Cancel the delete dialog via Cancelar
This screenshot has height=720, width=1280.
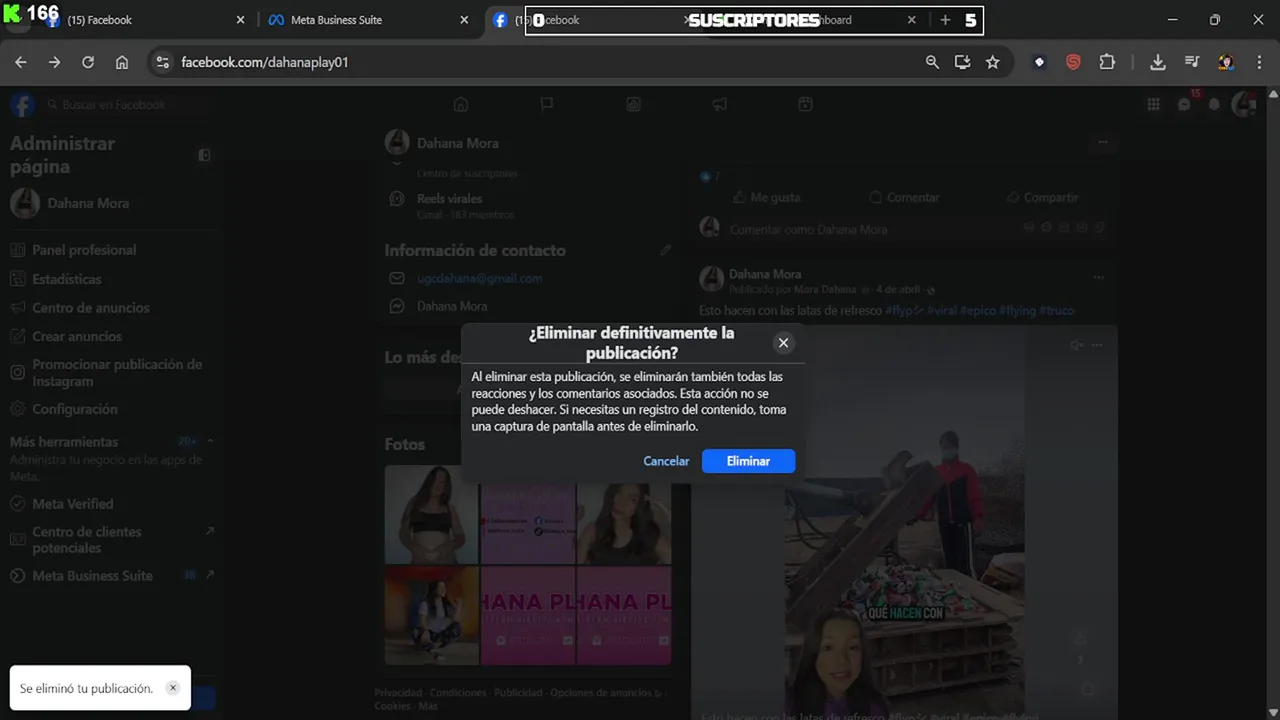tap(666, 461)
